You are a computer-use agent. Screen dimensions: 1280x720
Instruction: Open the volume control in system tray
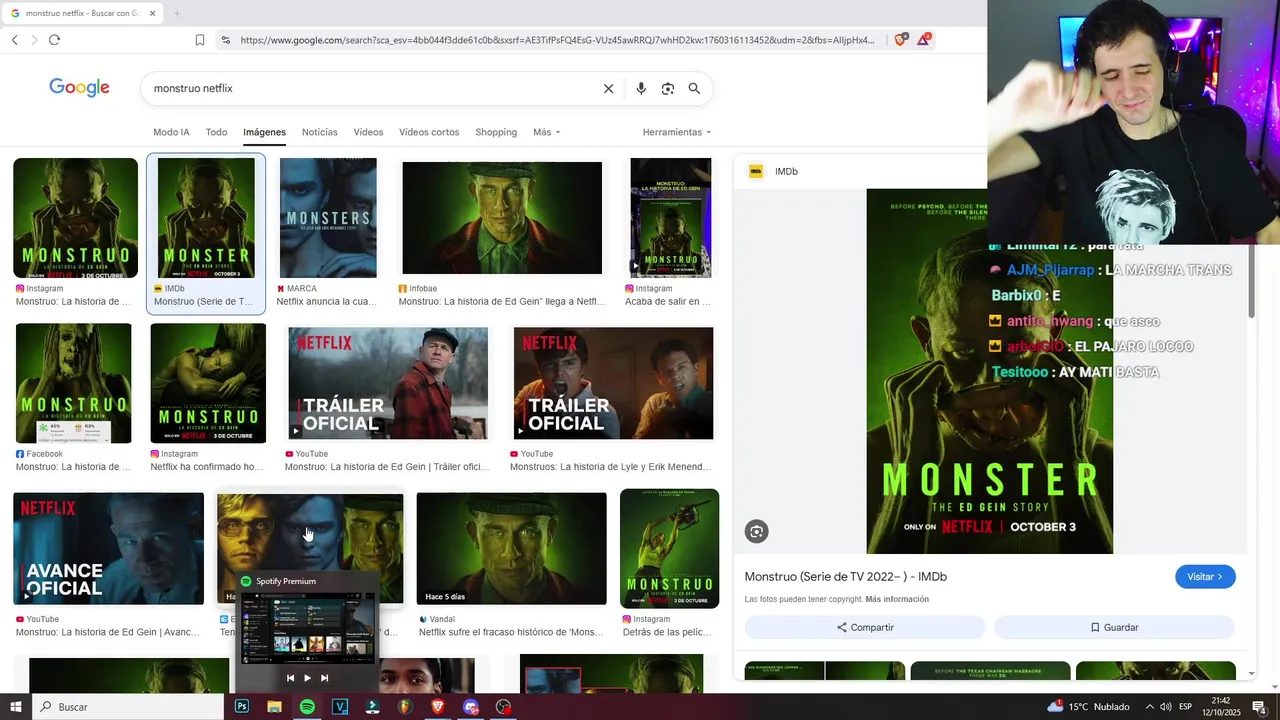[x=1165, y=707]
